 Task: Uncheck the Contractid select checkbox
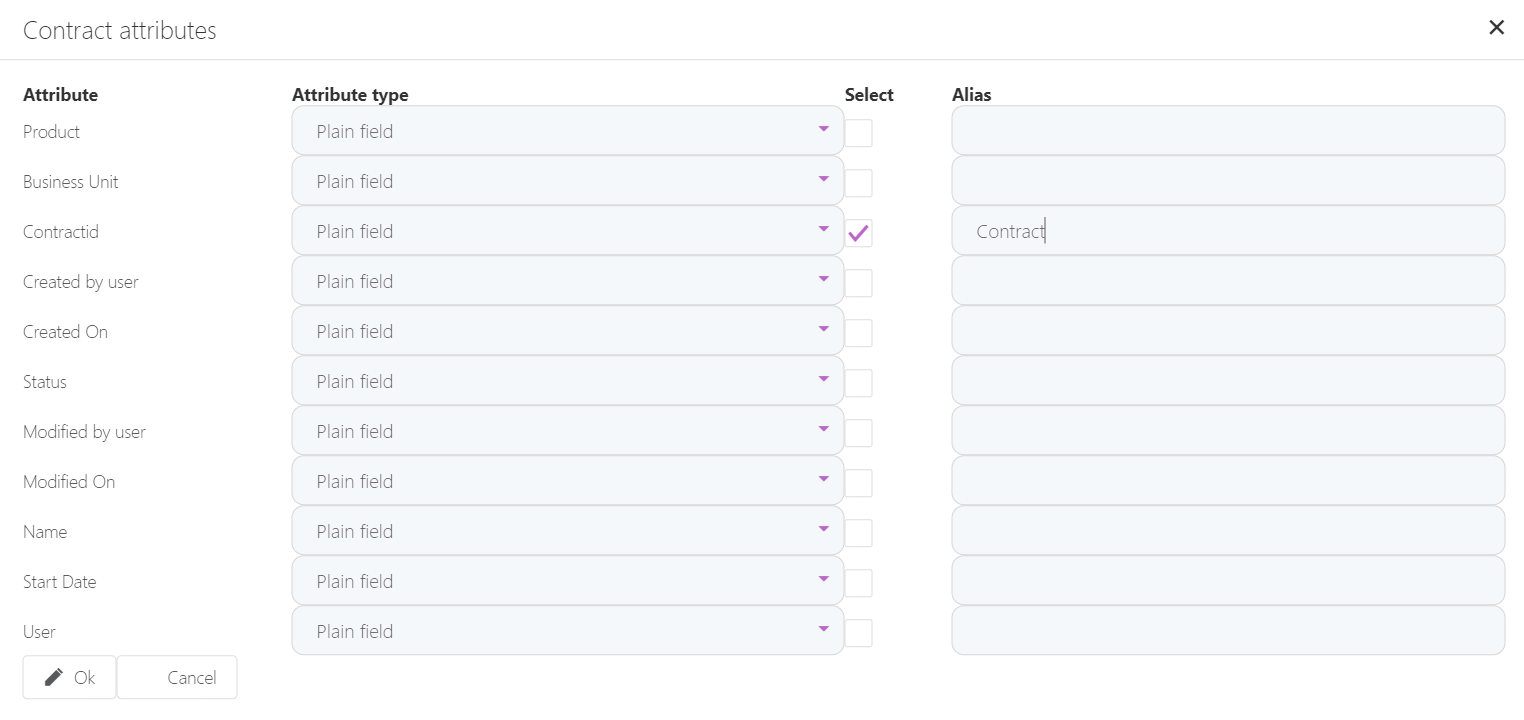click(x=858, y=231)
